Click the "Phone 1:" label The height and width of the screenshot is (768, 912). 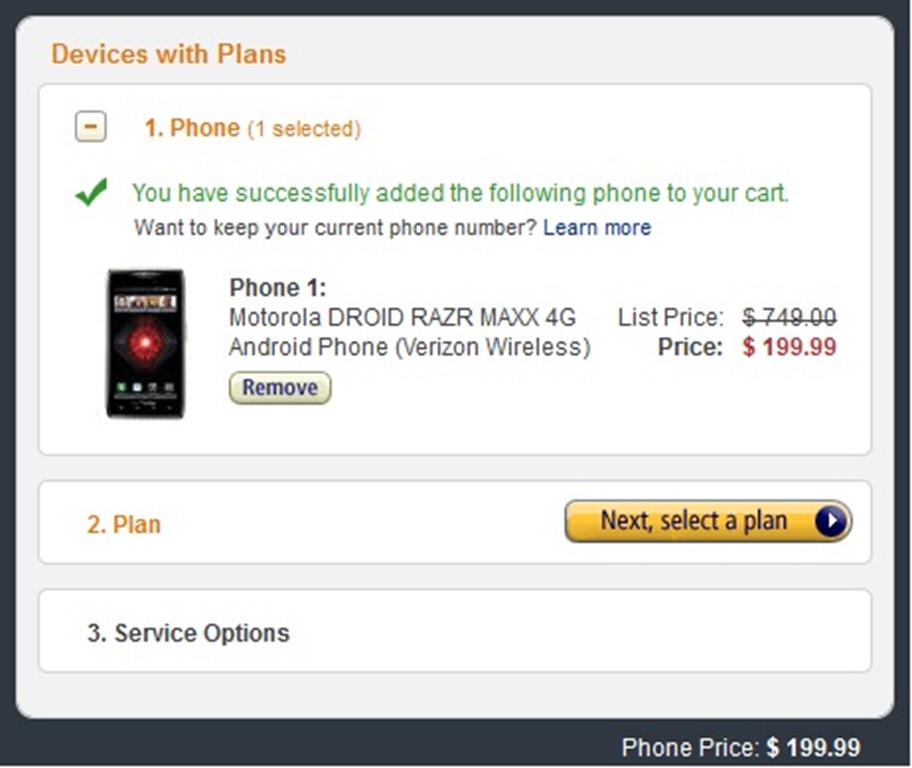[x=278, y=288]
